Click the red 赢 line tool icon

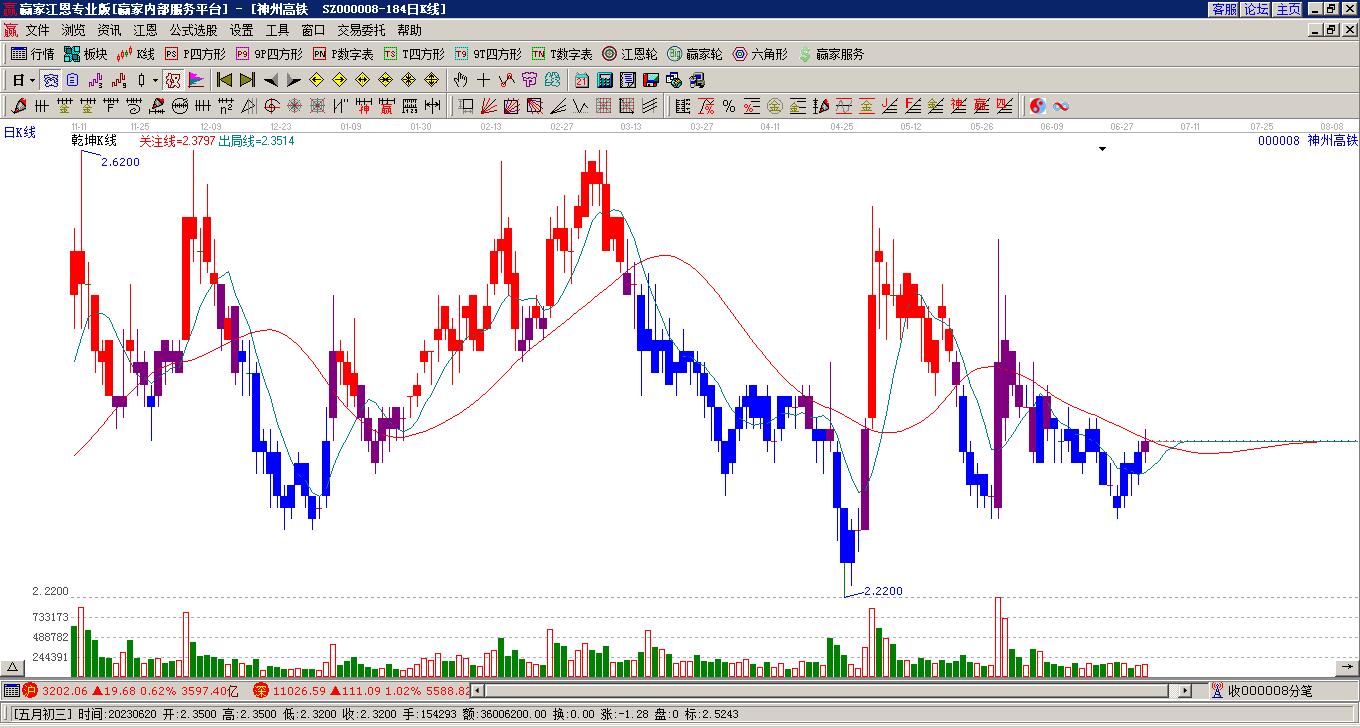[x=387, y=106]
